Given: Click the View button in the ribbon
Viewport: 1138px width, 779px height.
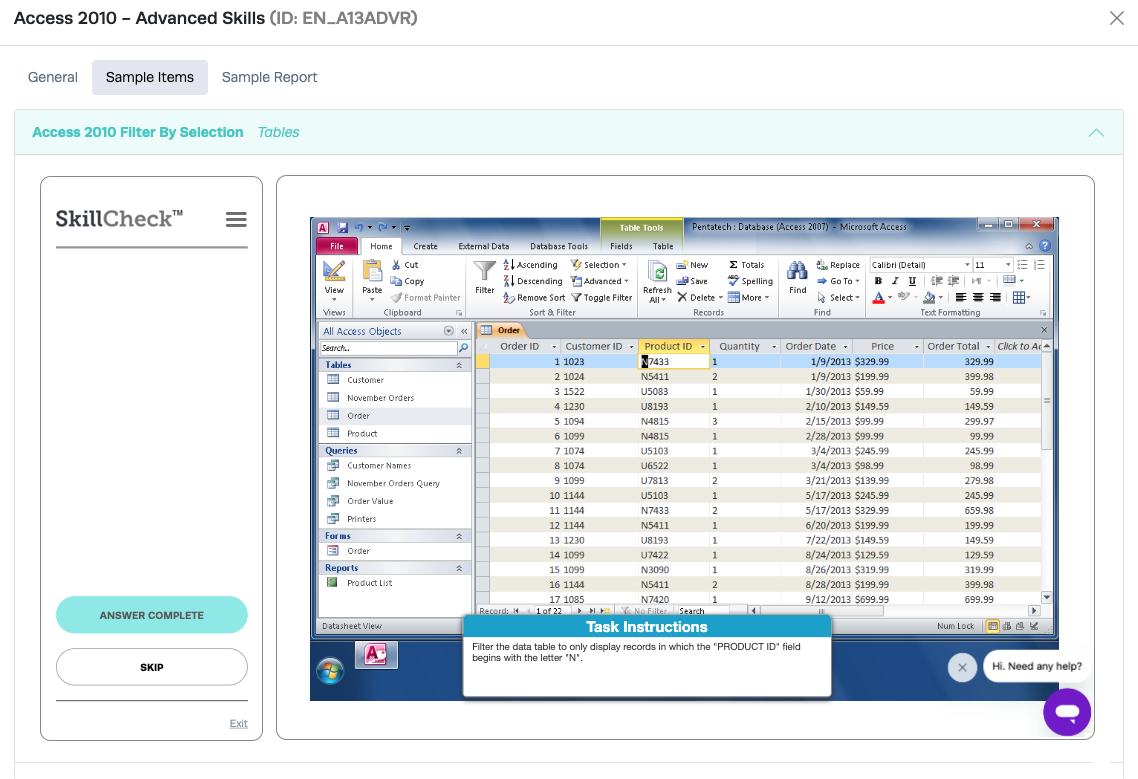Looking at the screenshot, I should coord(334,282).
